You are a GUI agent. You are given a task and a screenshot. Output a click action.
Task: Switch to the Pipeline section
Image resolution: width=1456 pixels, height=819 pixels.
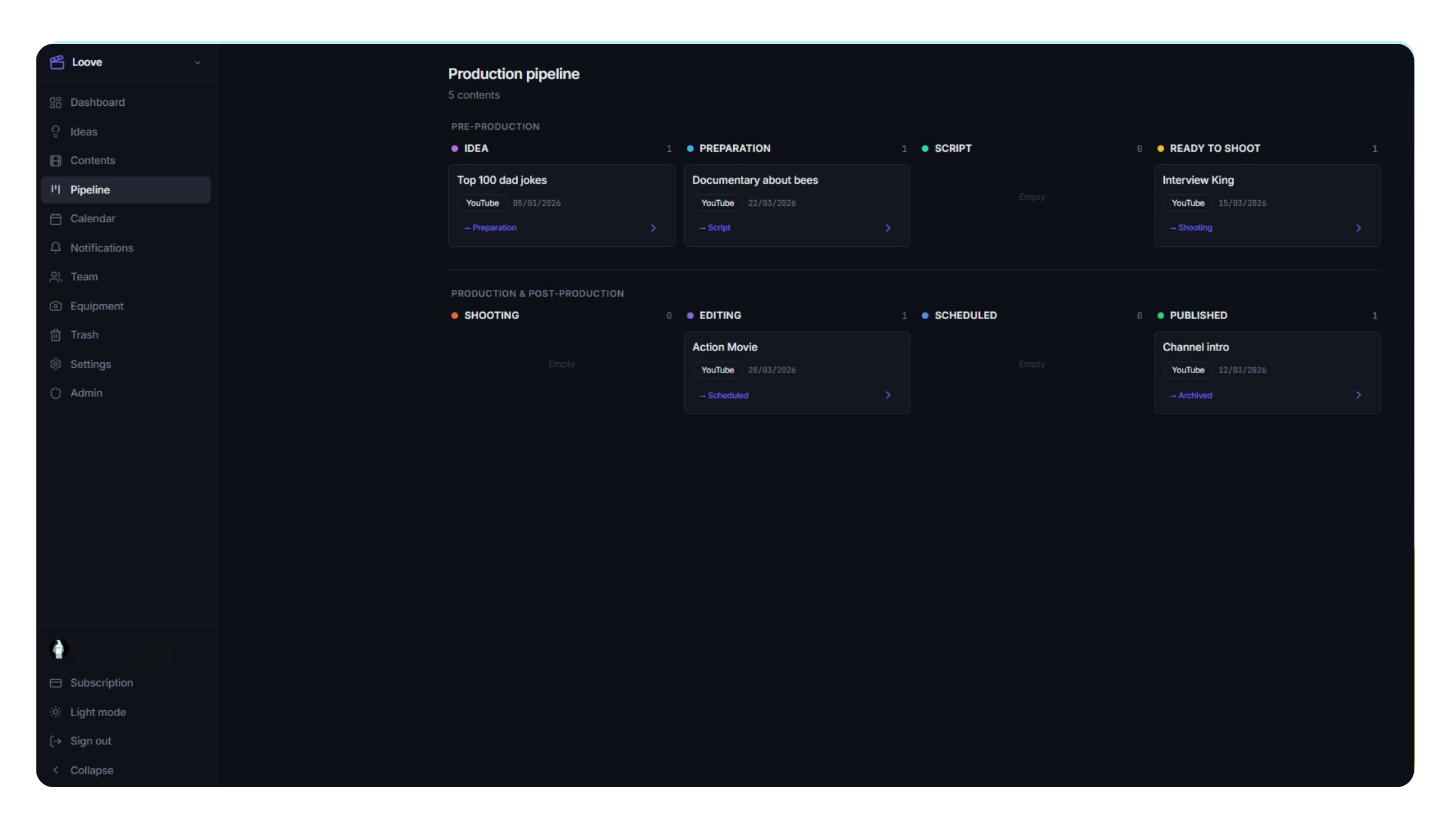click(x=90, y=189)
